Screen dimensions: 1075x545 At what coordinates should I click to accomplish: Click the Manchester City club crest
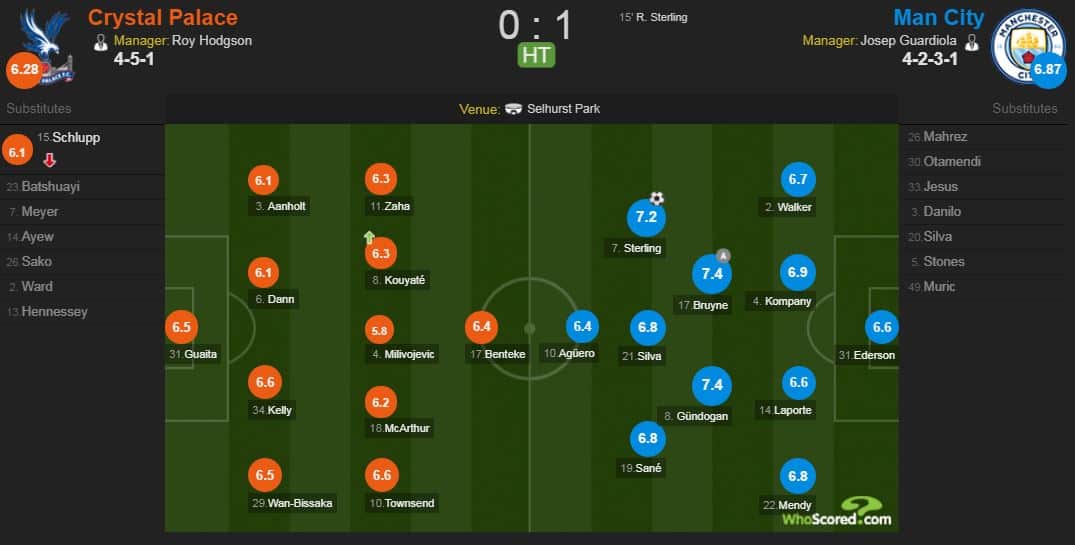(1027, 45)
